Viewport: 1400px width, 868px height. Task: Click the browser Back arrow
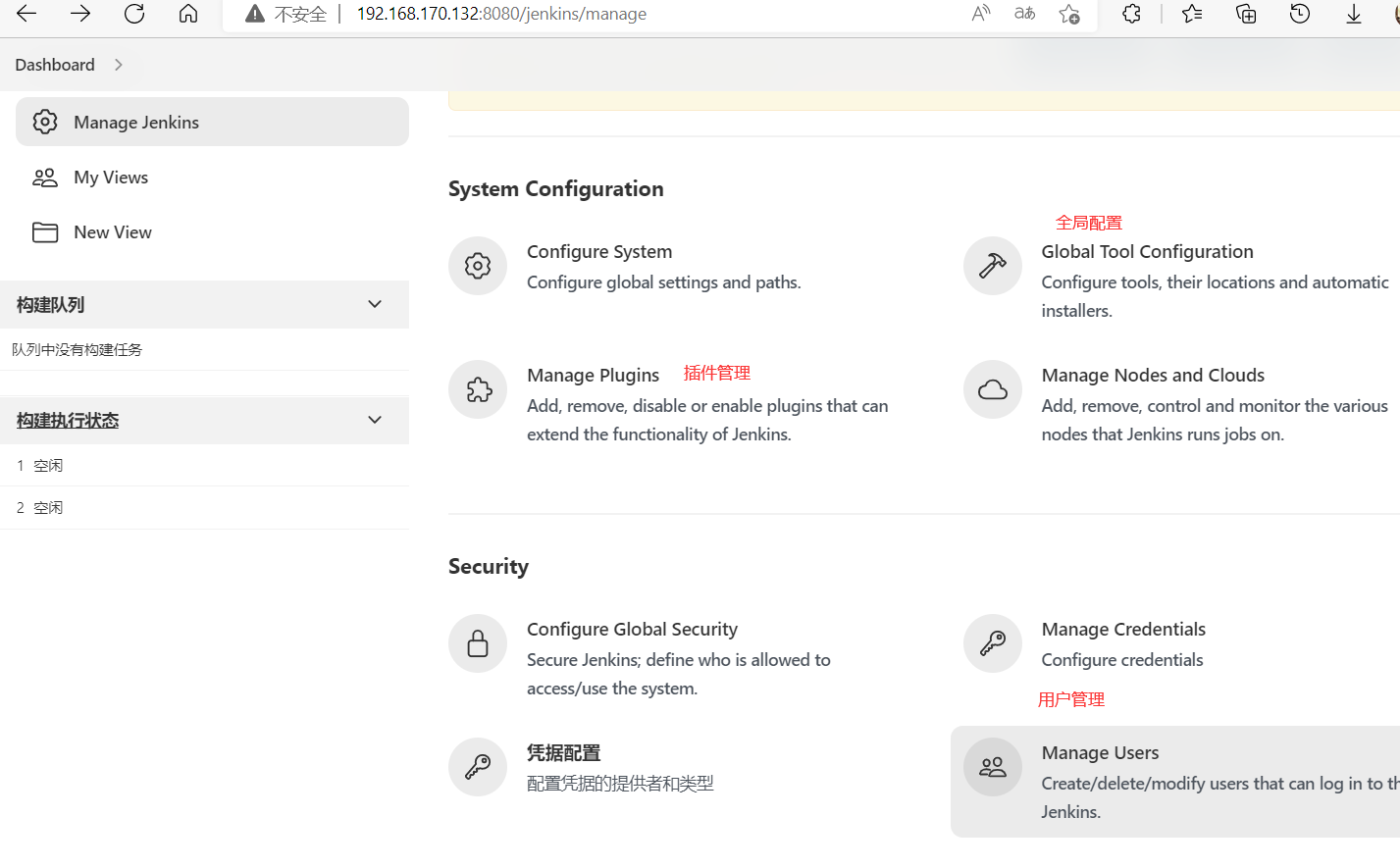click(26, 14)
